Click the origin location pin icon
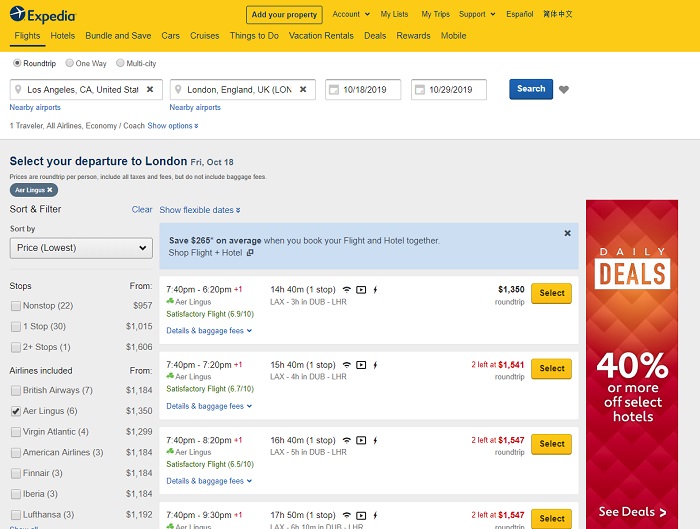This screenshot has width=700, height=529. tap(18, 89)
